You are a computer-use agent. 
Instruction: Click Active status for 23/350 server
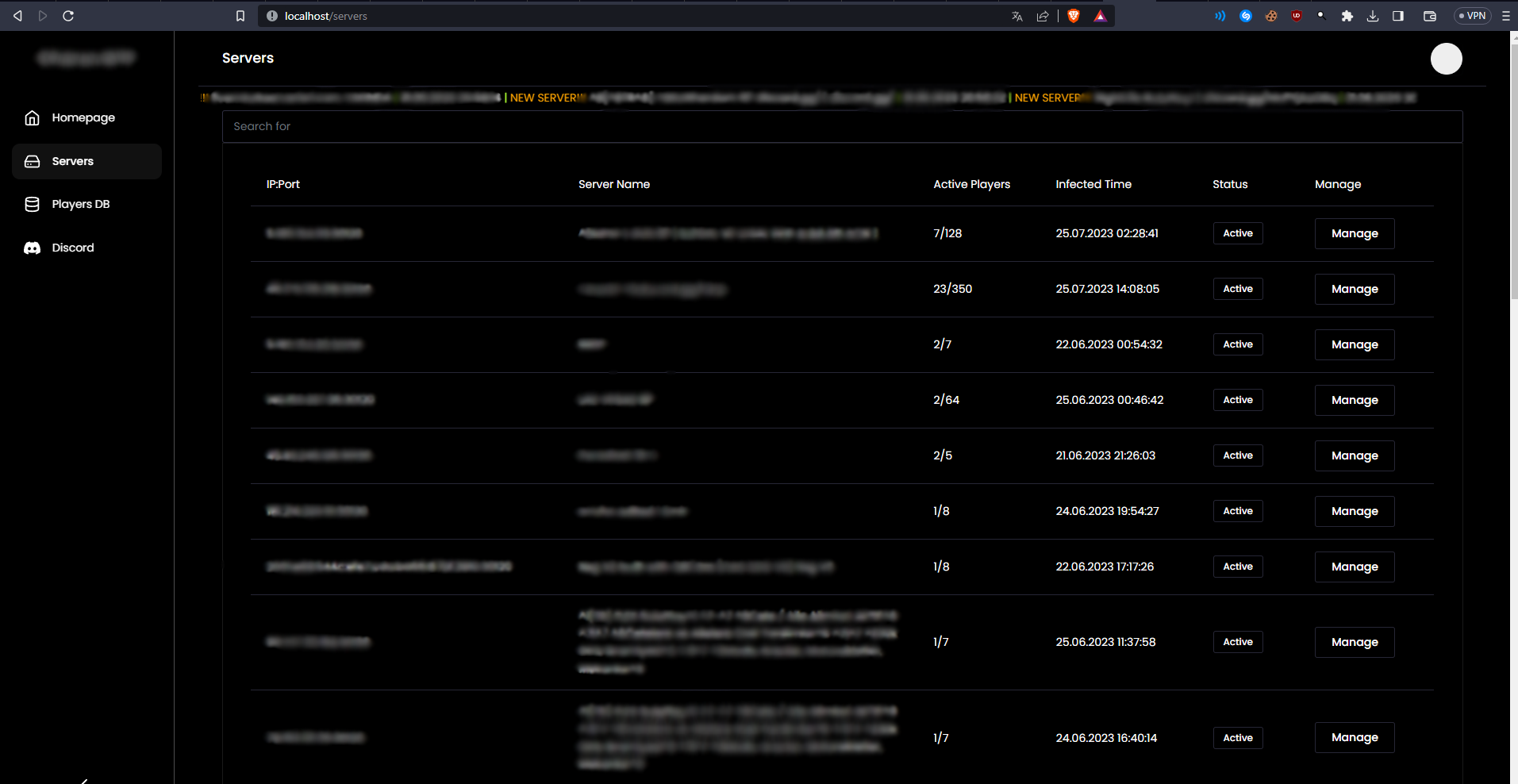click(1238, 289)
